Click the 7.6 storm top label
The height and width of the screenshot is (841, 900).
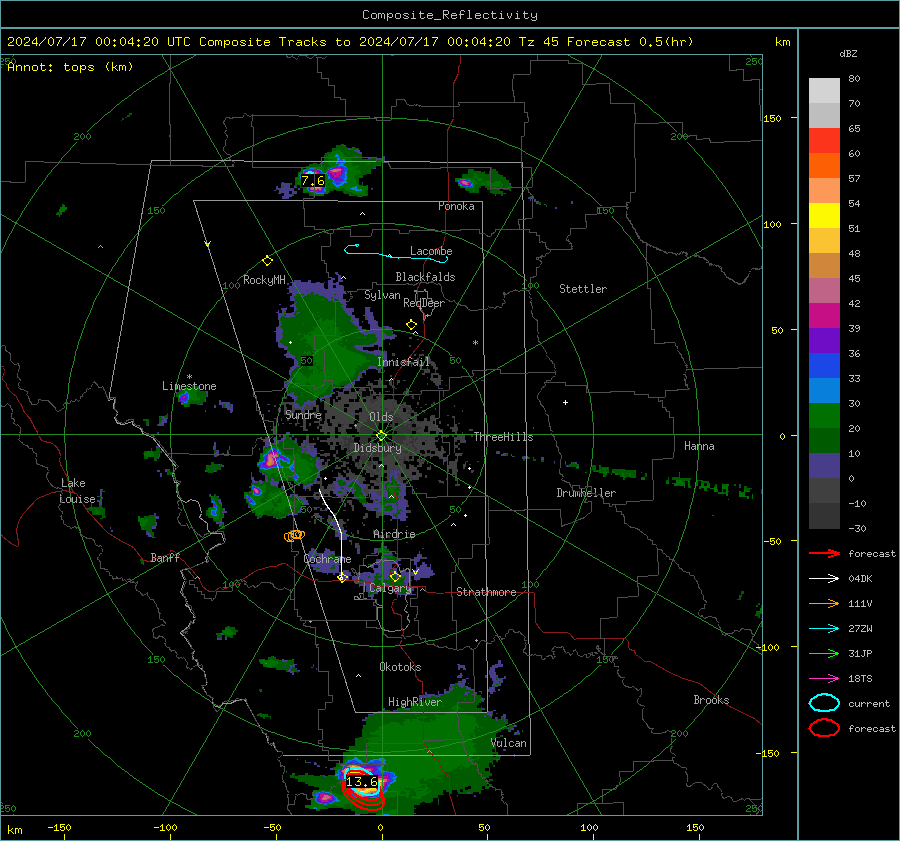tap(313, 181)
